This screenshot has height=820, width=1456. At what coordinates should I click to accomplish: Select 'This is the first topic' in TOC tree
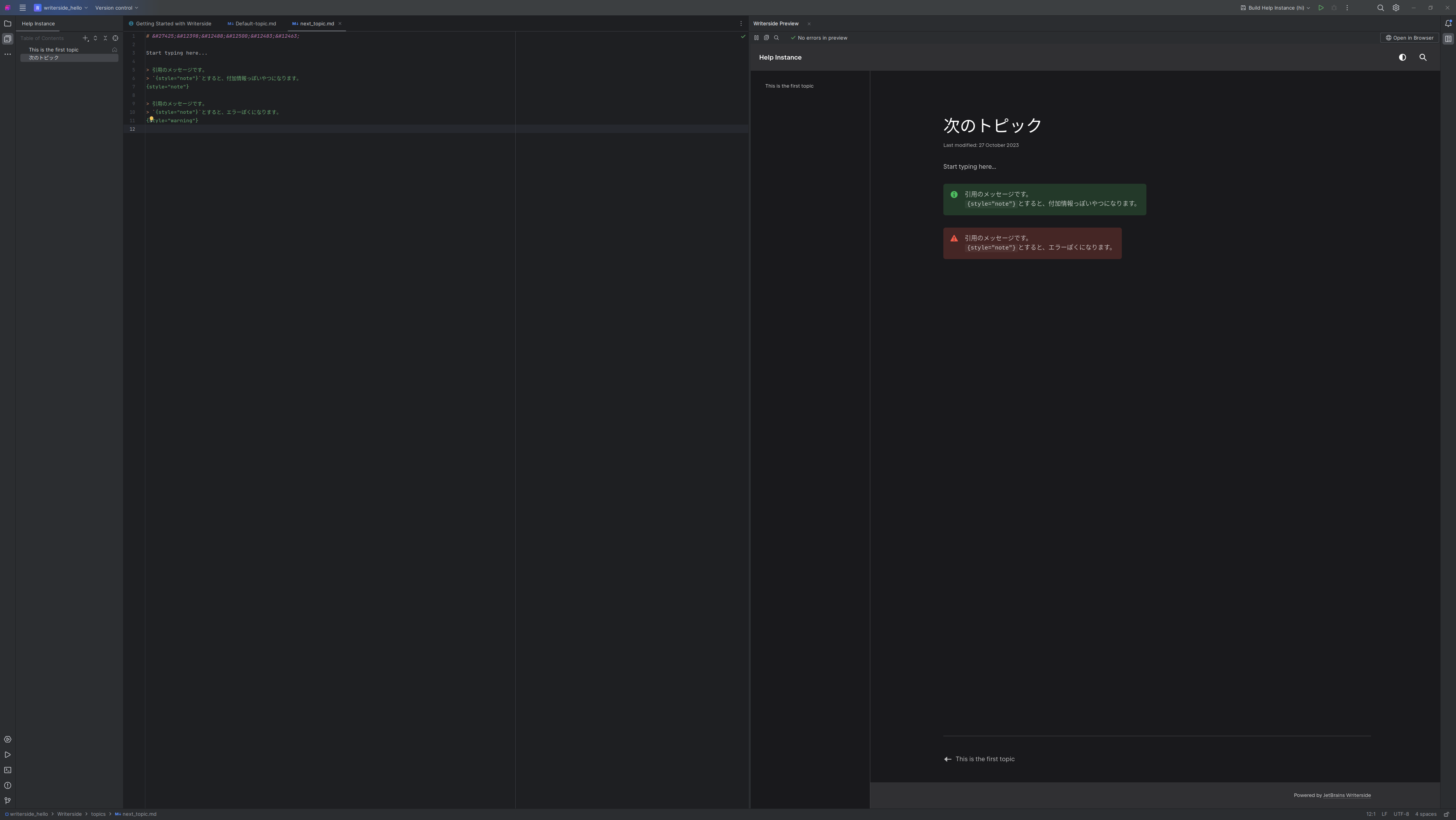coord(54,50)
